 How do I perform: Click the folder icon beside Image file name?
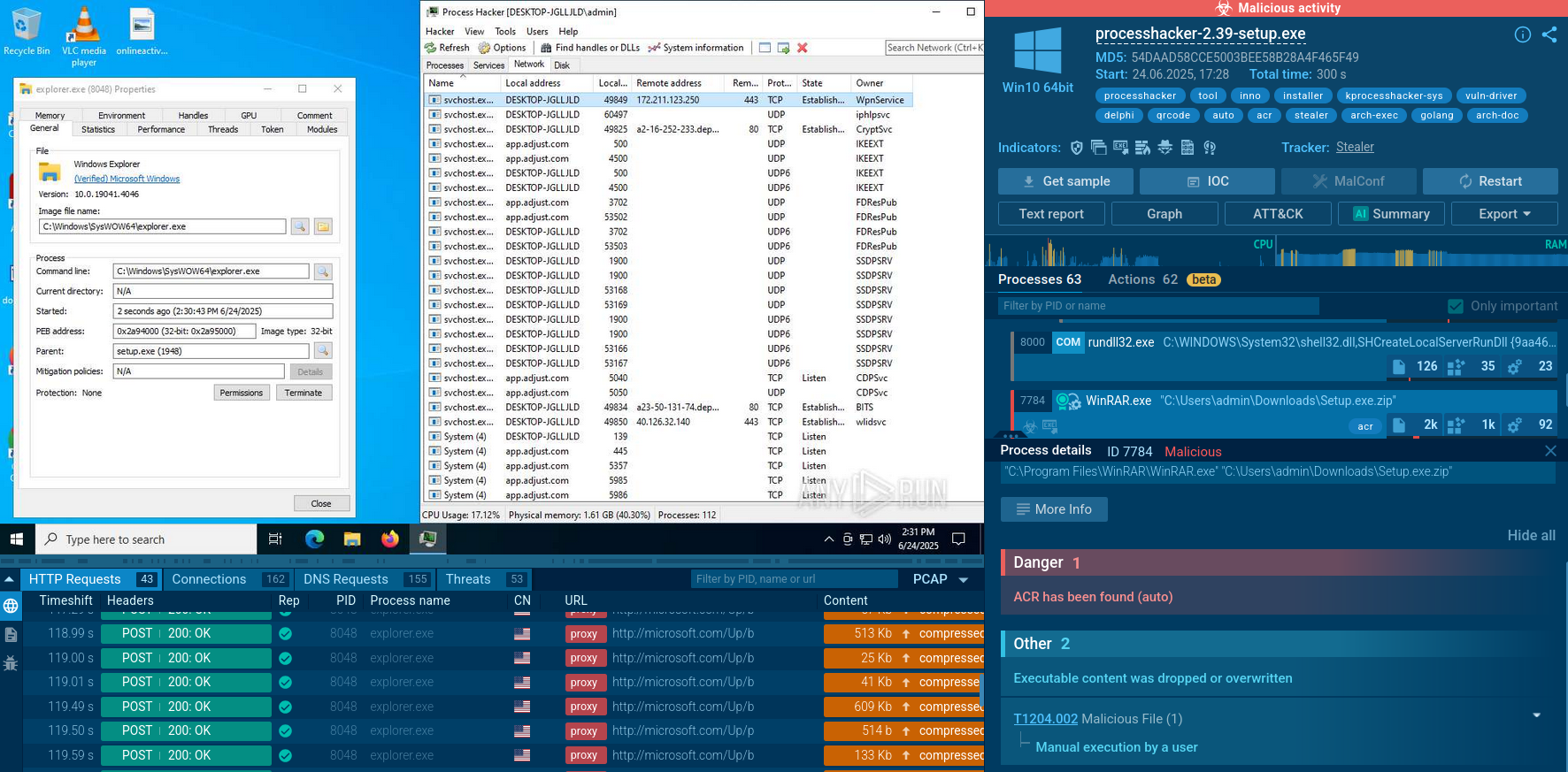(x=323, y=227)
